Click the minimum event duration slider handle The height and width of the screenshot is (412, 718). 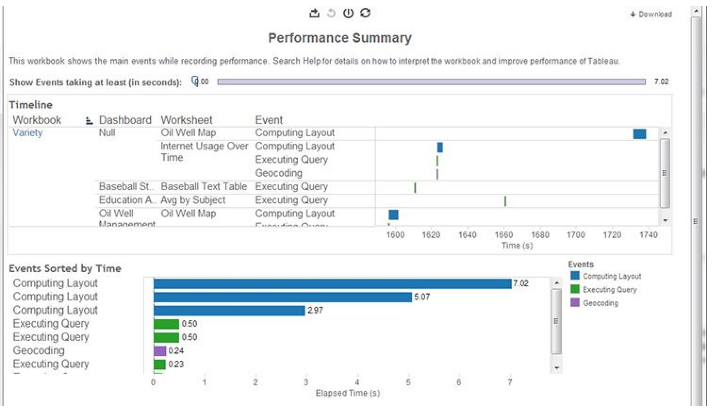(195, 81)
